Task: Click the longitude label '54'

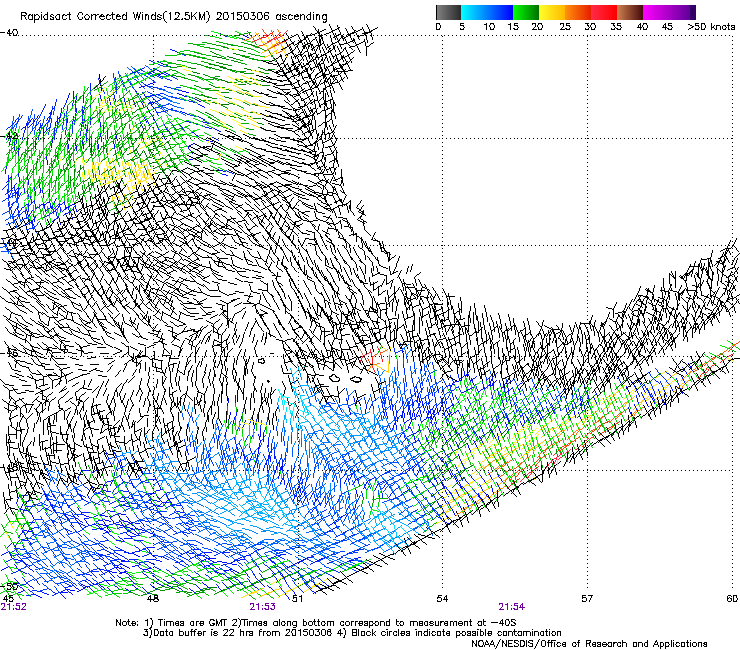Action: pyautogui.click(x=442, y=599)
